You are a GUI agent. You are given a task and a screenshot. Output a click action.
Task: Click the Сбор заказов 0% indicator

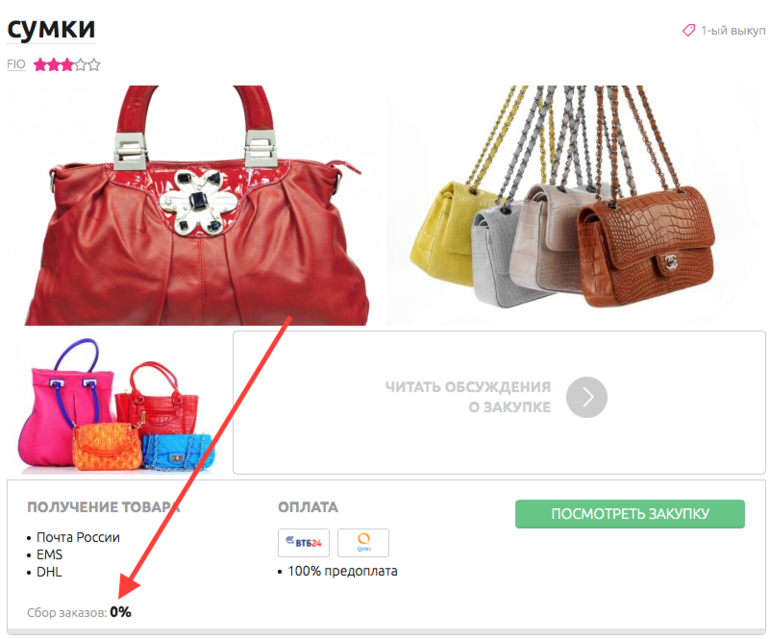pos(79,612)
